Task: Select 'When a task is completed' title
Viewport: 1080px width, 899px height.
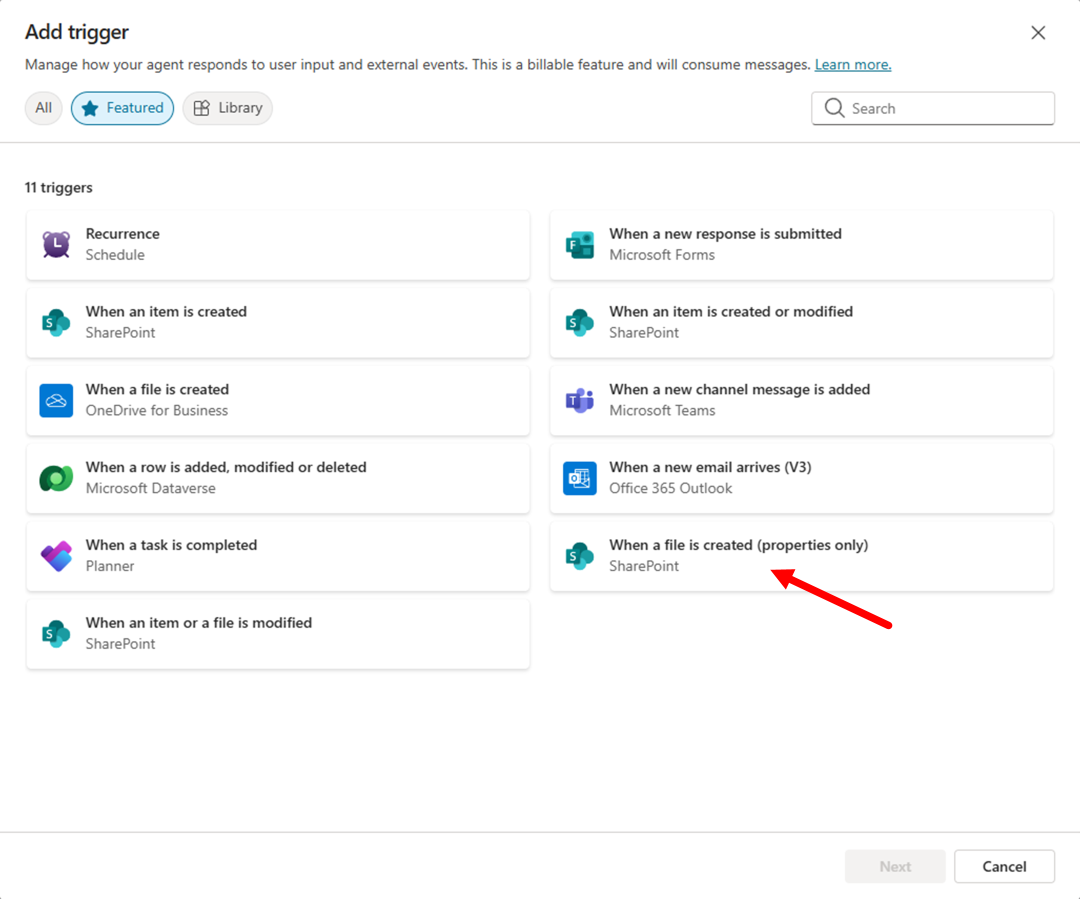Action: 172,545
